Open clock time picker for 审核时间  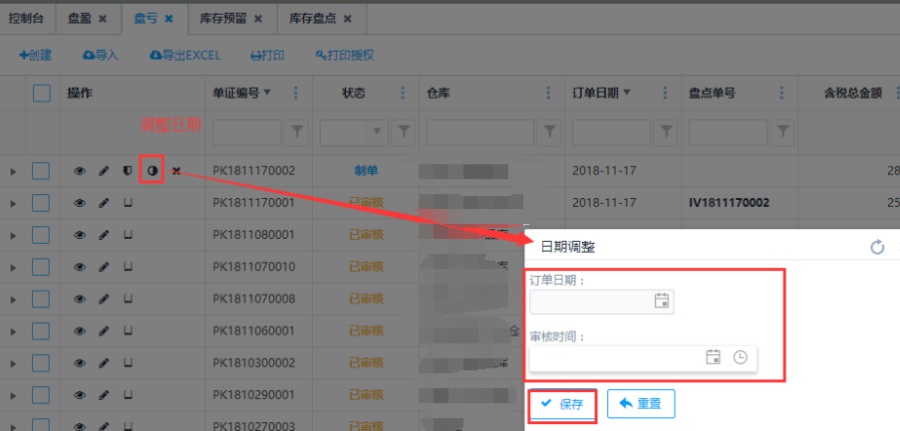[740, 357]
